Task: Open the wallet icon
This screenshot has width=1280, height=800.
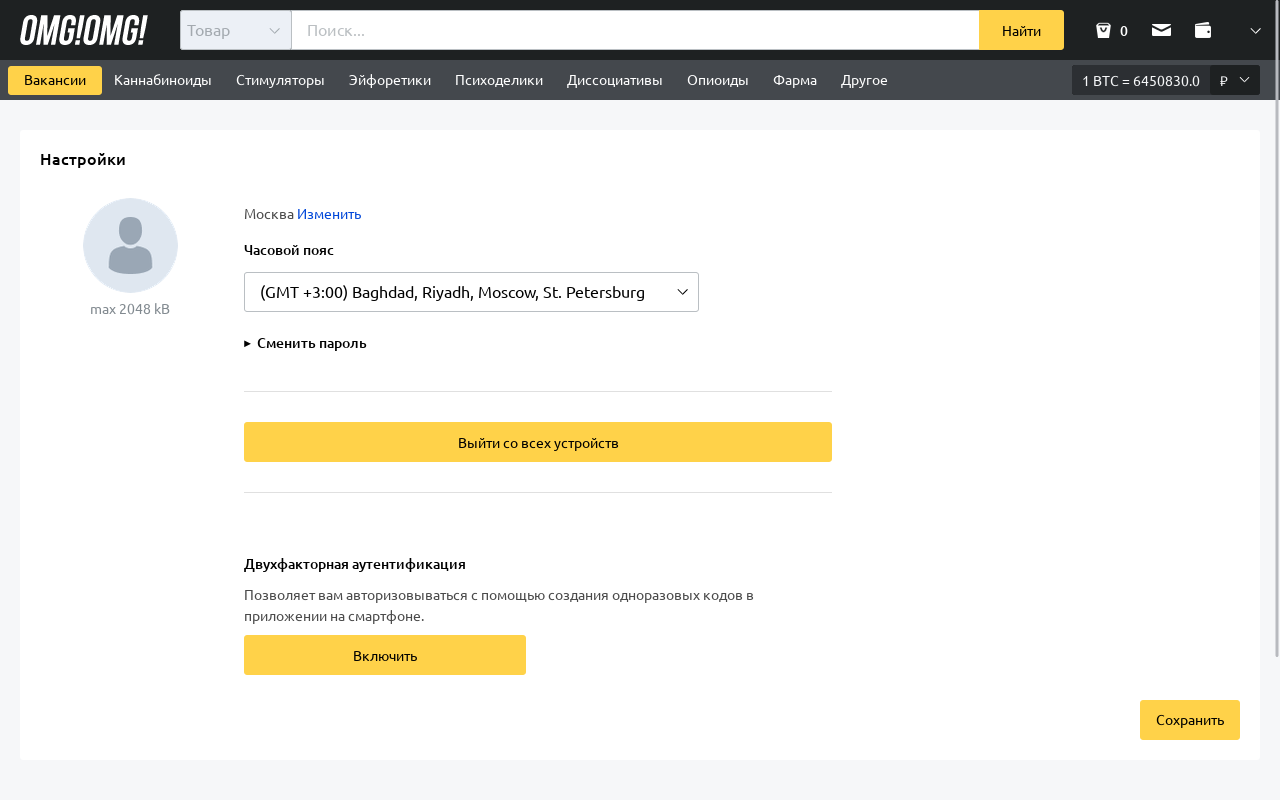Action: click(x=1203, y=30)
